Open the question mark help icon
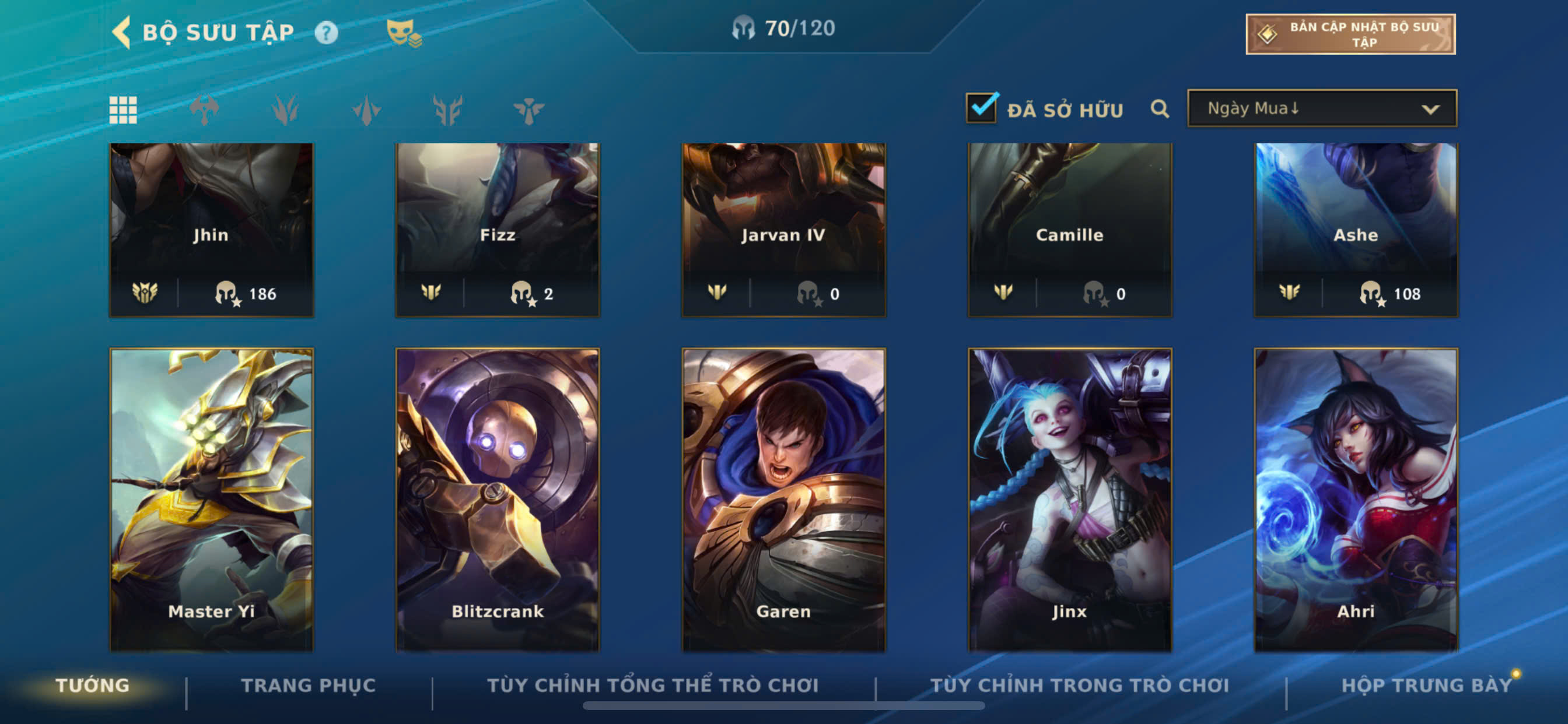1568x724 pixels. coord(326,32)
